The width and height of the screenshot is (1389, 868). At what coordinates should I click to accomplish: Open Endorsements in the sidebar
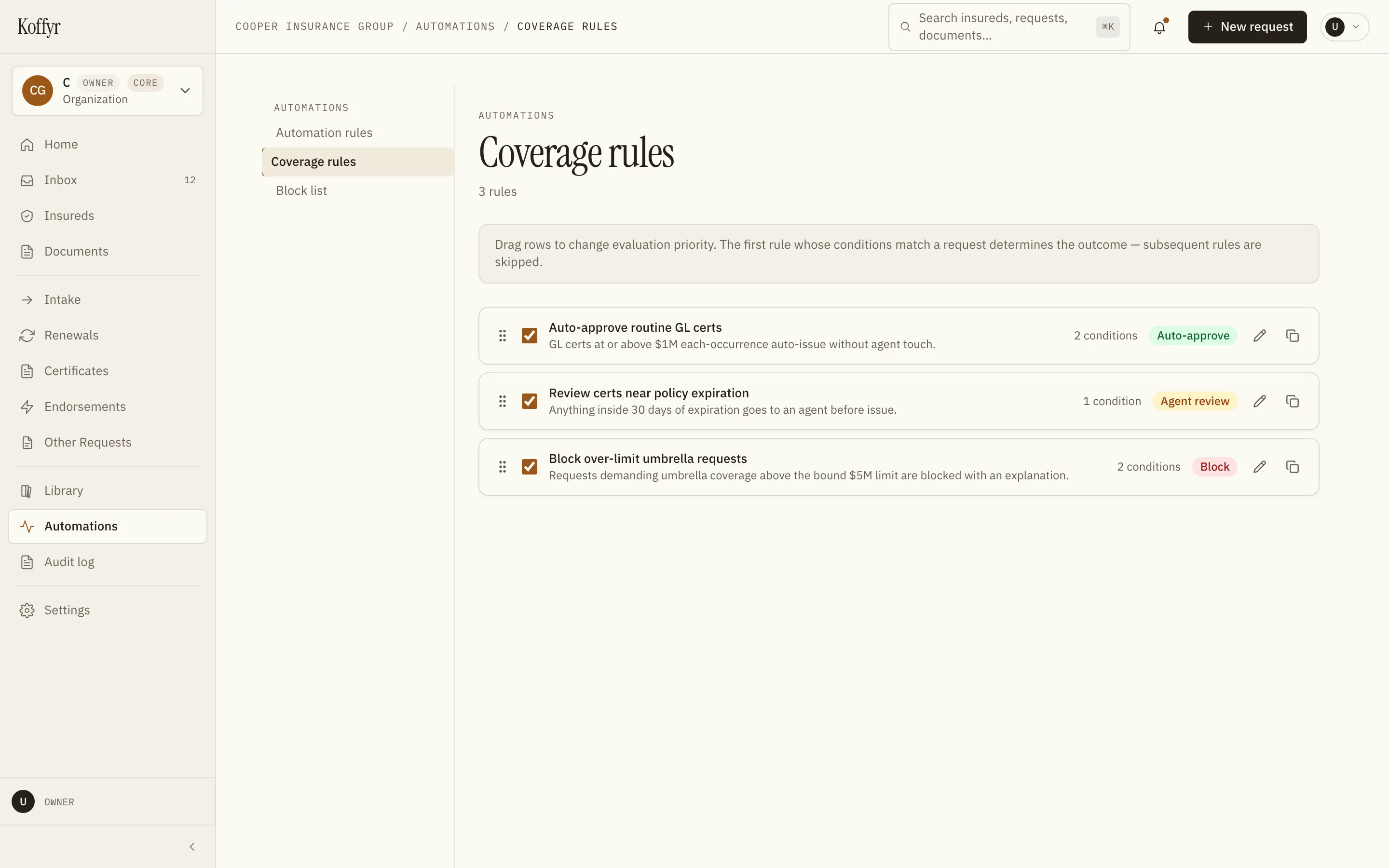pos(108,407)
